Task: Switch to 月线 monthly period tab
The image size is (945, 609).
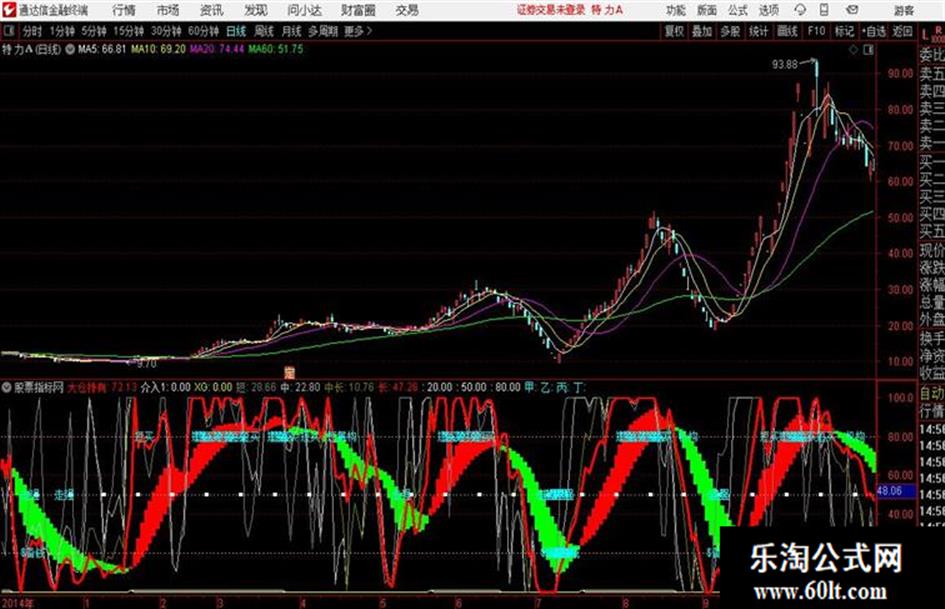Action: 292,31
